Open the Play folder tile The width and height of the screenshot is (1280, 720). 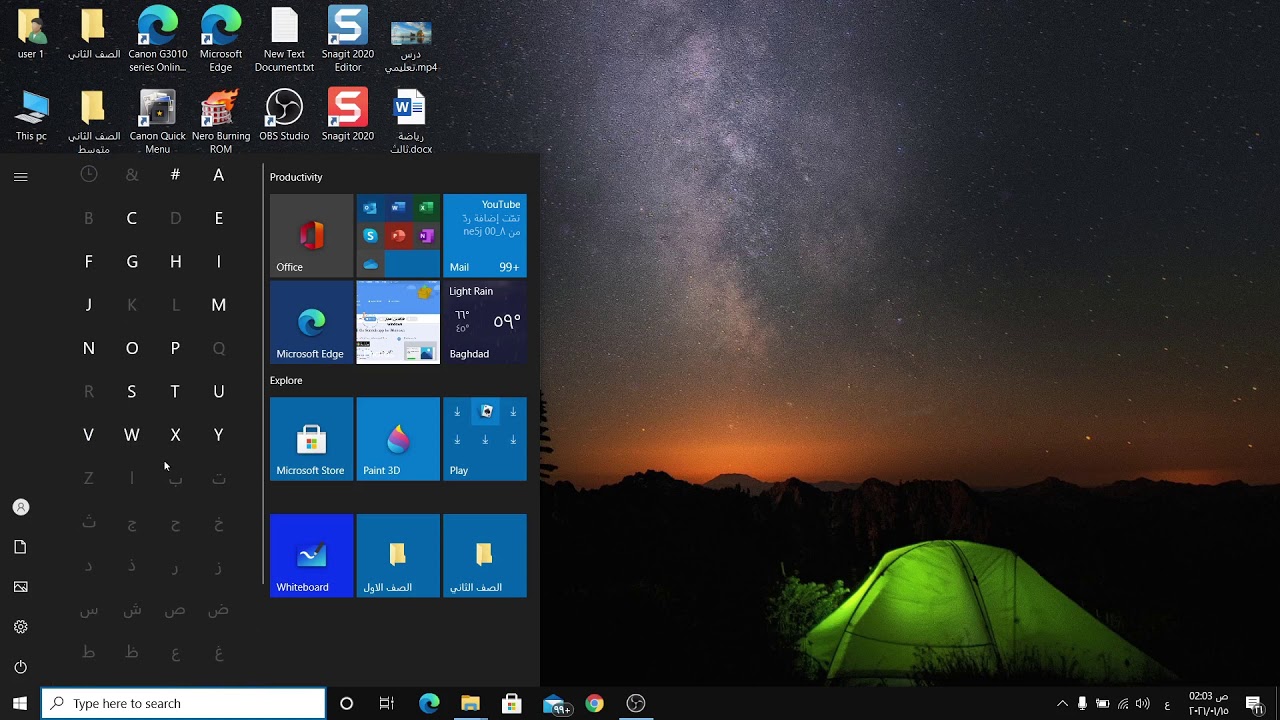484,439
